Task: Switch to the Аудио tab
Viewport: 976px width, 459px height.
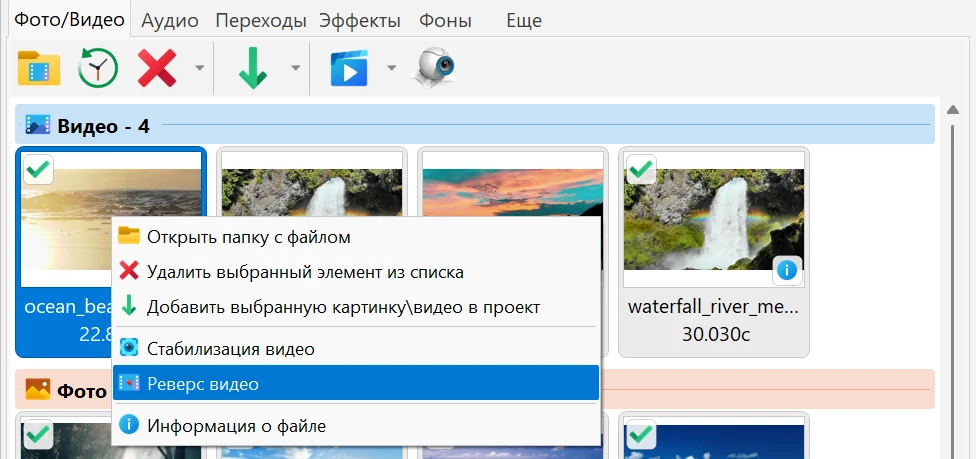Action: (x=170, y=21)
